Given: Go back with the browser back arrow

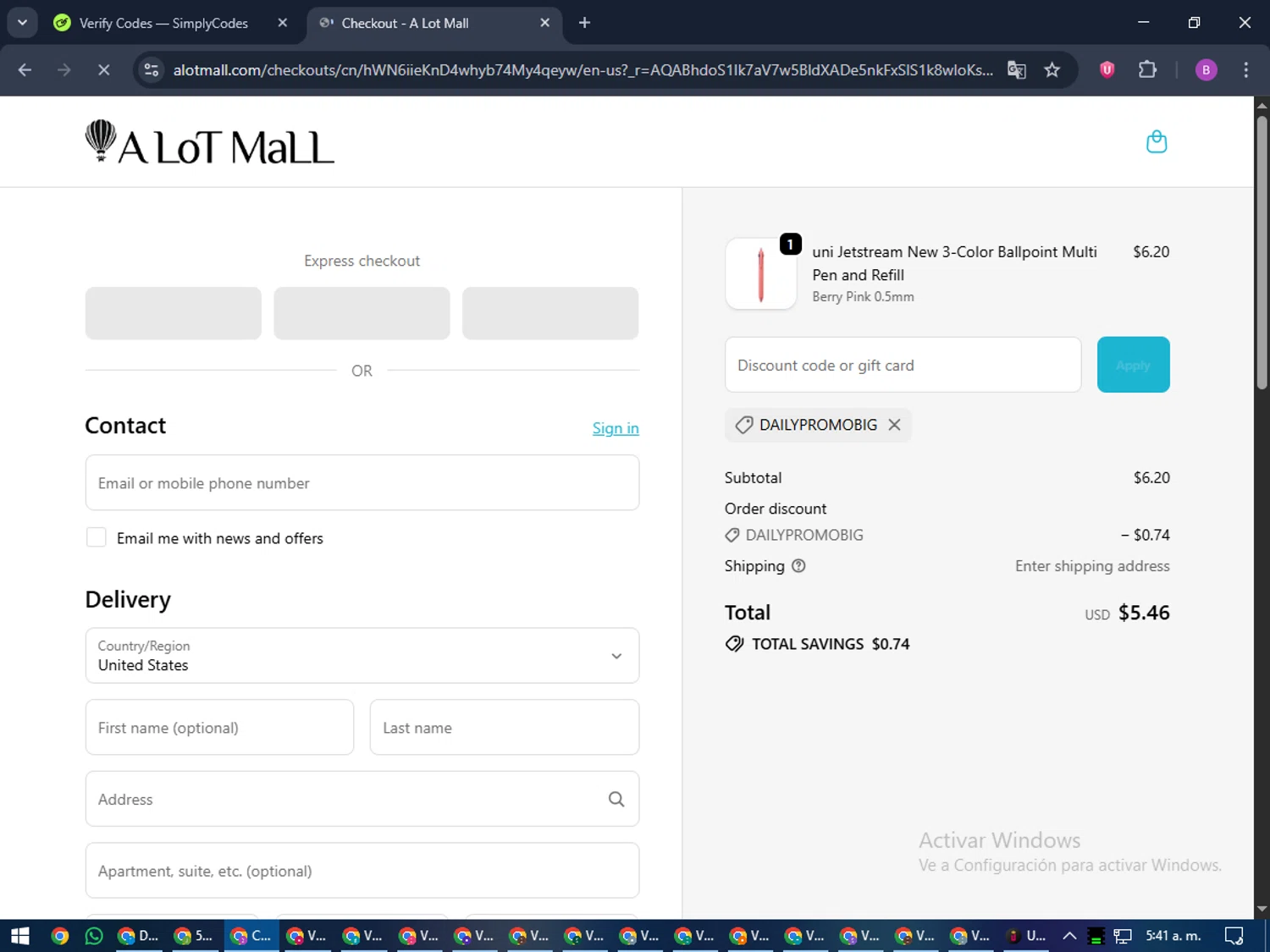Looking at the screenshot, I should point(25,69).
